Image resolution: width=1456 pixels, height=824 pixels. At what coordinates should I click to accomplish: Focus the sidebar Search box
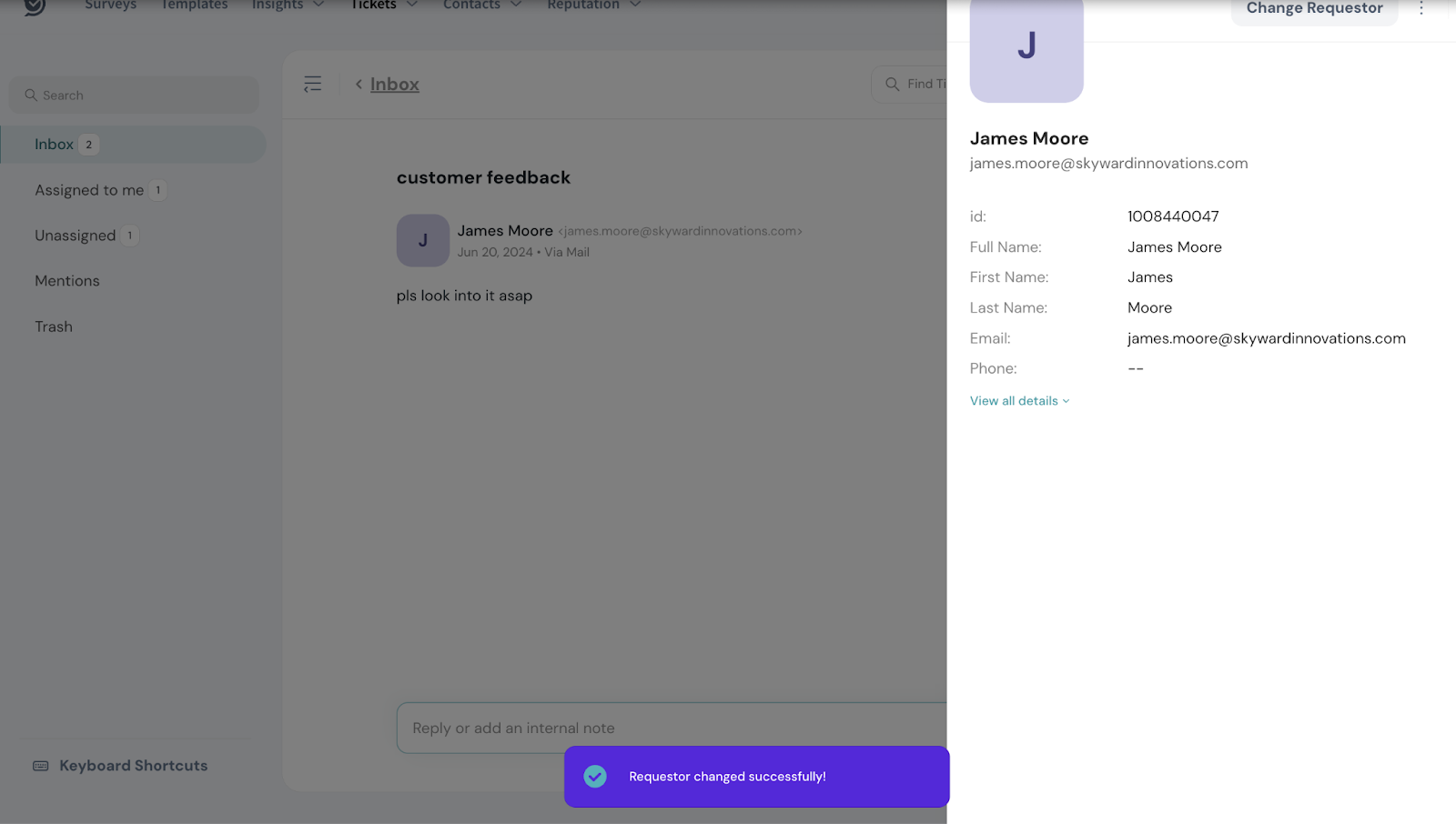point(135,95)
